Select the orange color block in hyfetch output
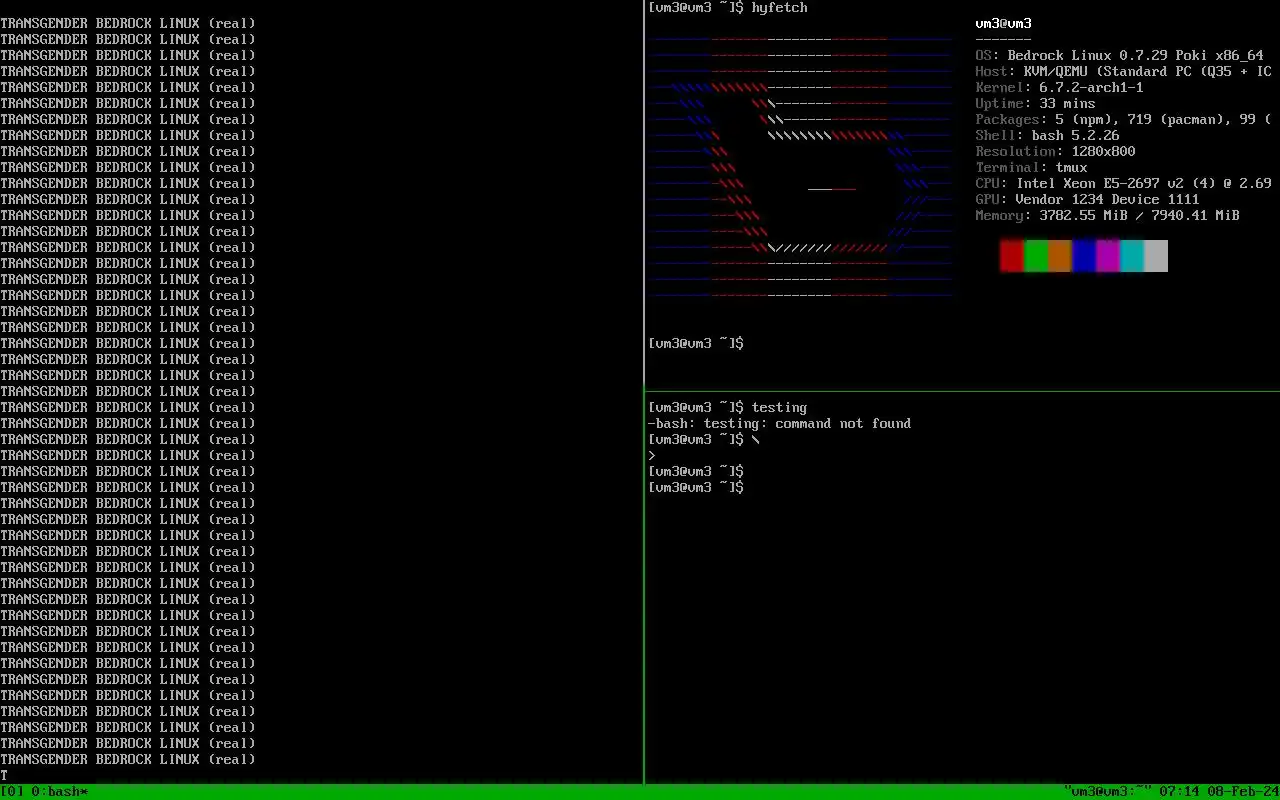 [x=1060, y=256]
